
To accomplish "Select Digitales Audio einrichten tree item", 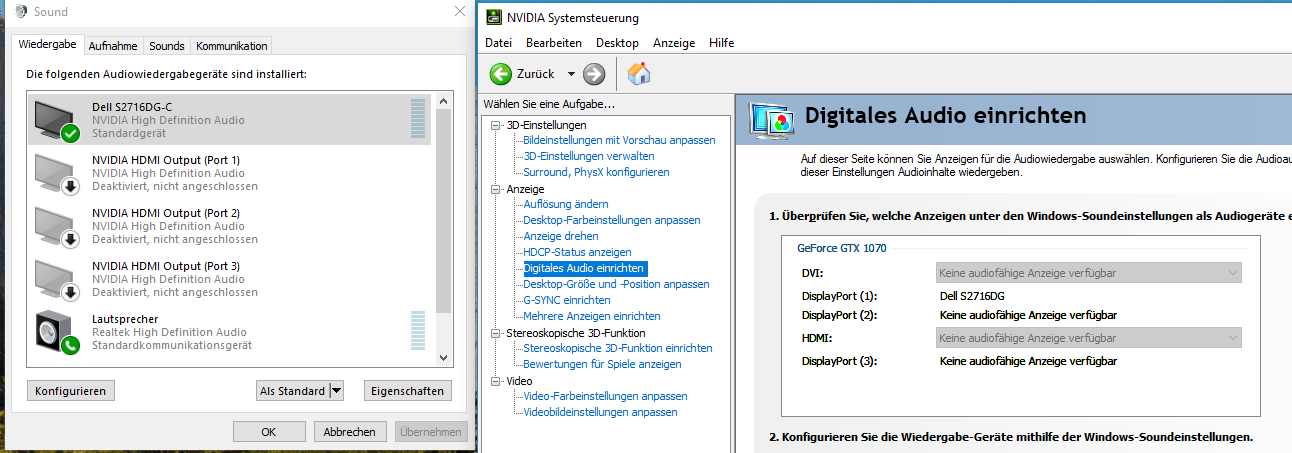I will pyautogui.click(x=585, y=268).
